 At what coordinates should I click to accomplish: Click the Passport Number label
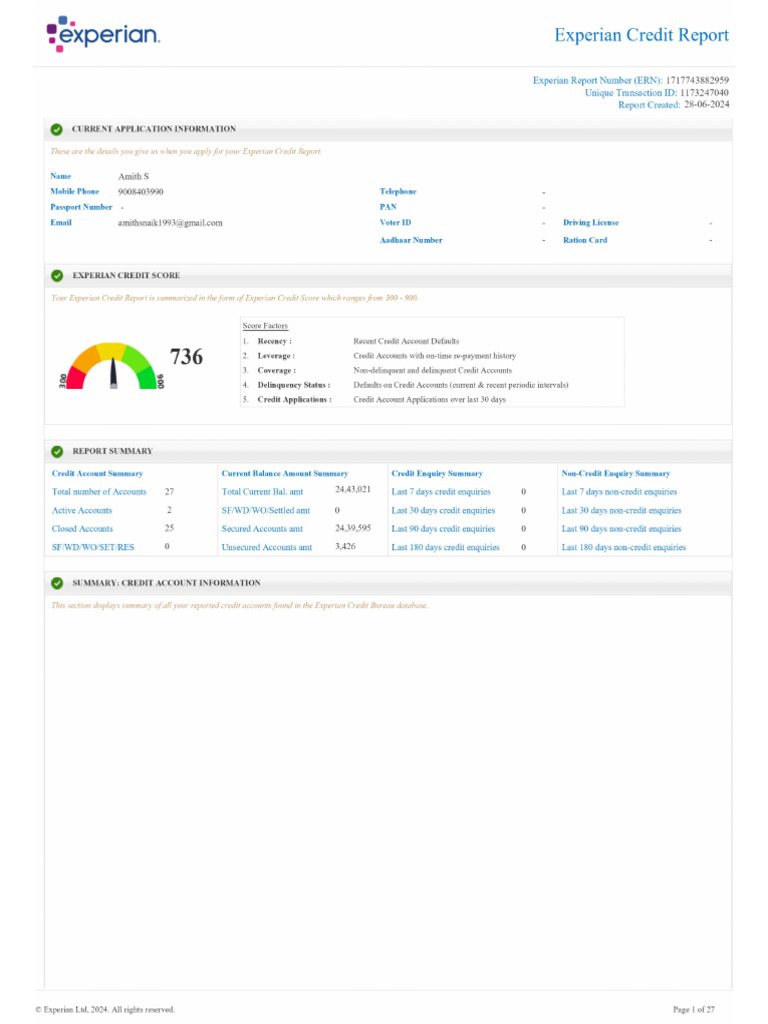click(81, 207)
